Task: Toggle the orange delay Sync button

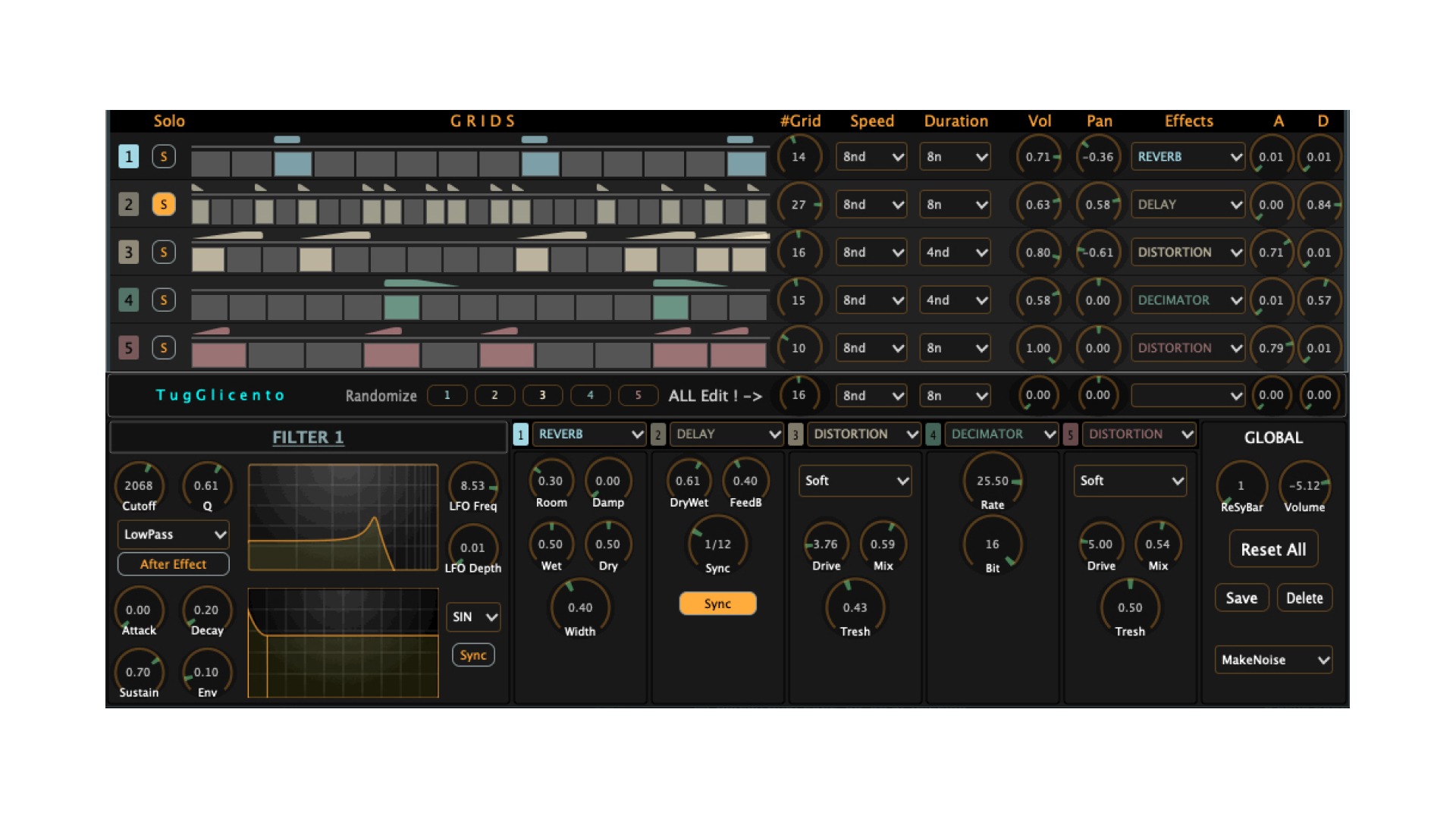Action: (x=717, y=604)
